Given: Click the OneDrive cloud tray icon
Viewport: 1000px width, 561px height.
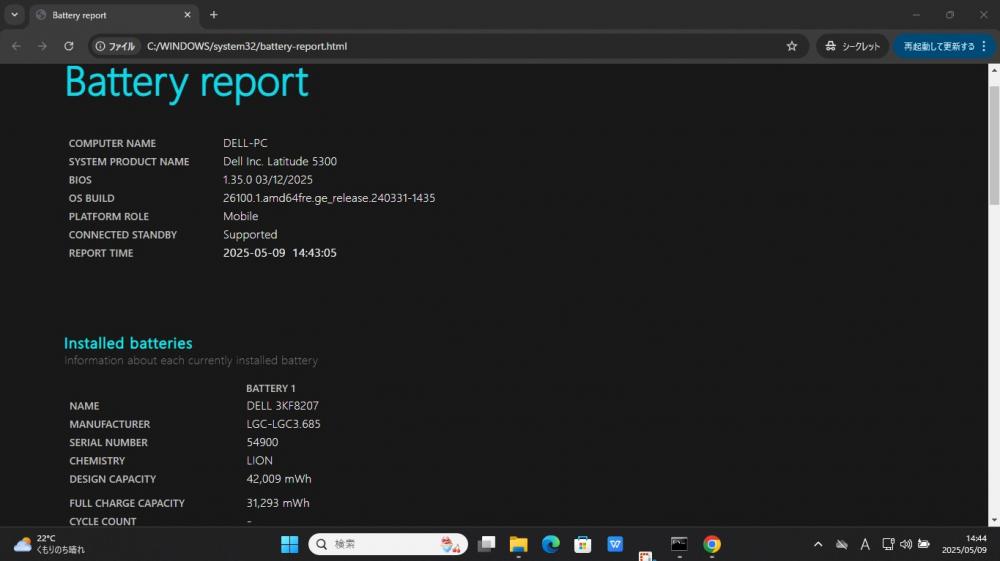Looking at the screenshot, I should 842,544.
